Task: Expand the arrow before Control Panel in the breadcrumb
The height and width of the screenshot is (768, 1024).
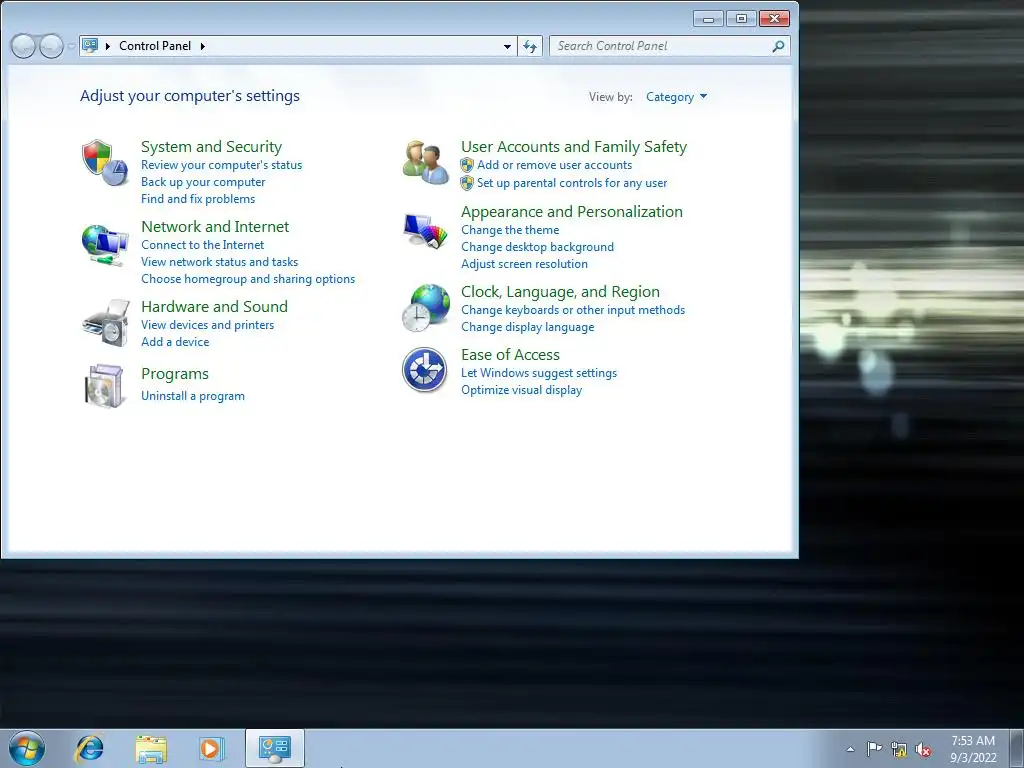Action: coord(108,46)
